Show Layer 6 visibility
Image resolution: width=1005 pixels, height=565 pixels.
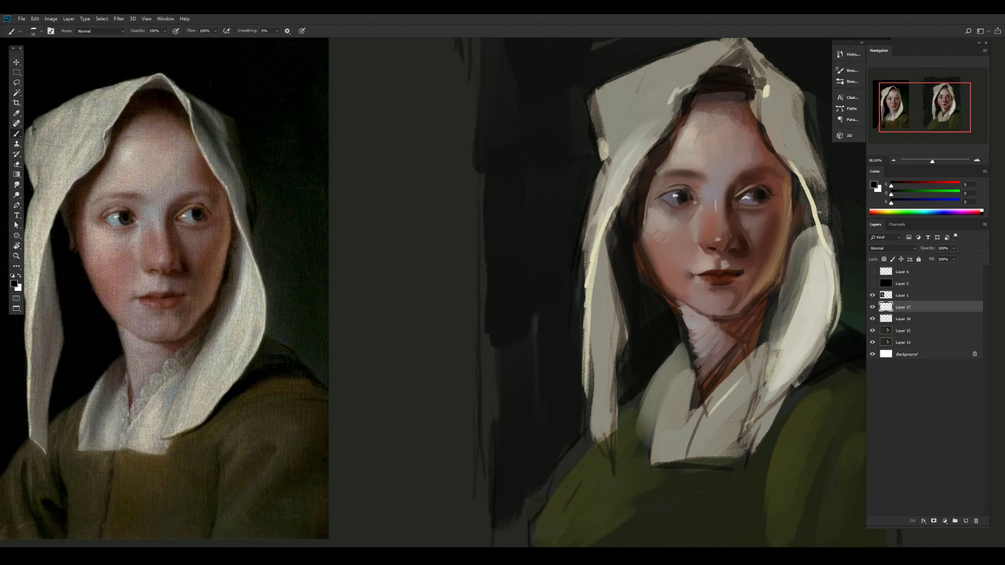pyautogui.click(x=872, y=272)
